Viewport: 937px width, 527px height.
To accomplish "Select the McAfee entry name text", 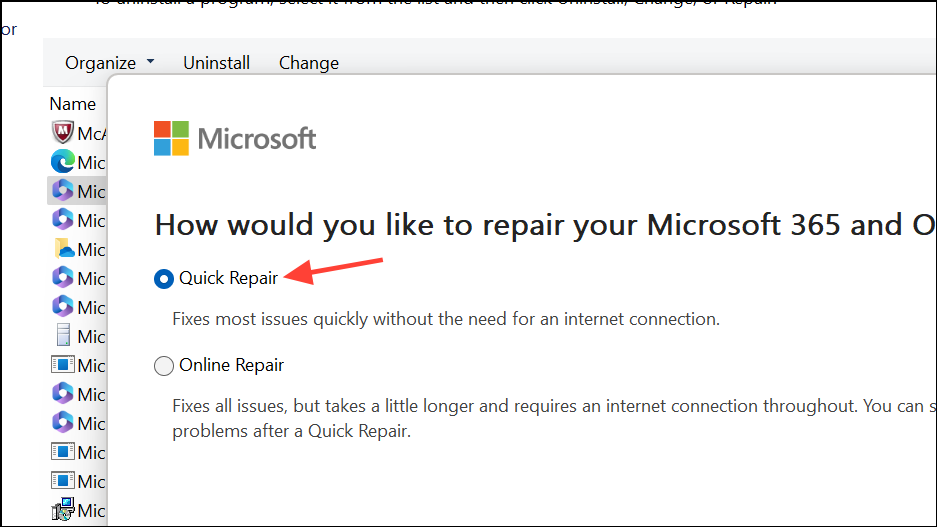I will (91, 133).
